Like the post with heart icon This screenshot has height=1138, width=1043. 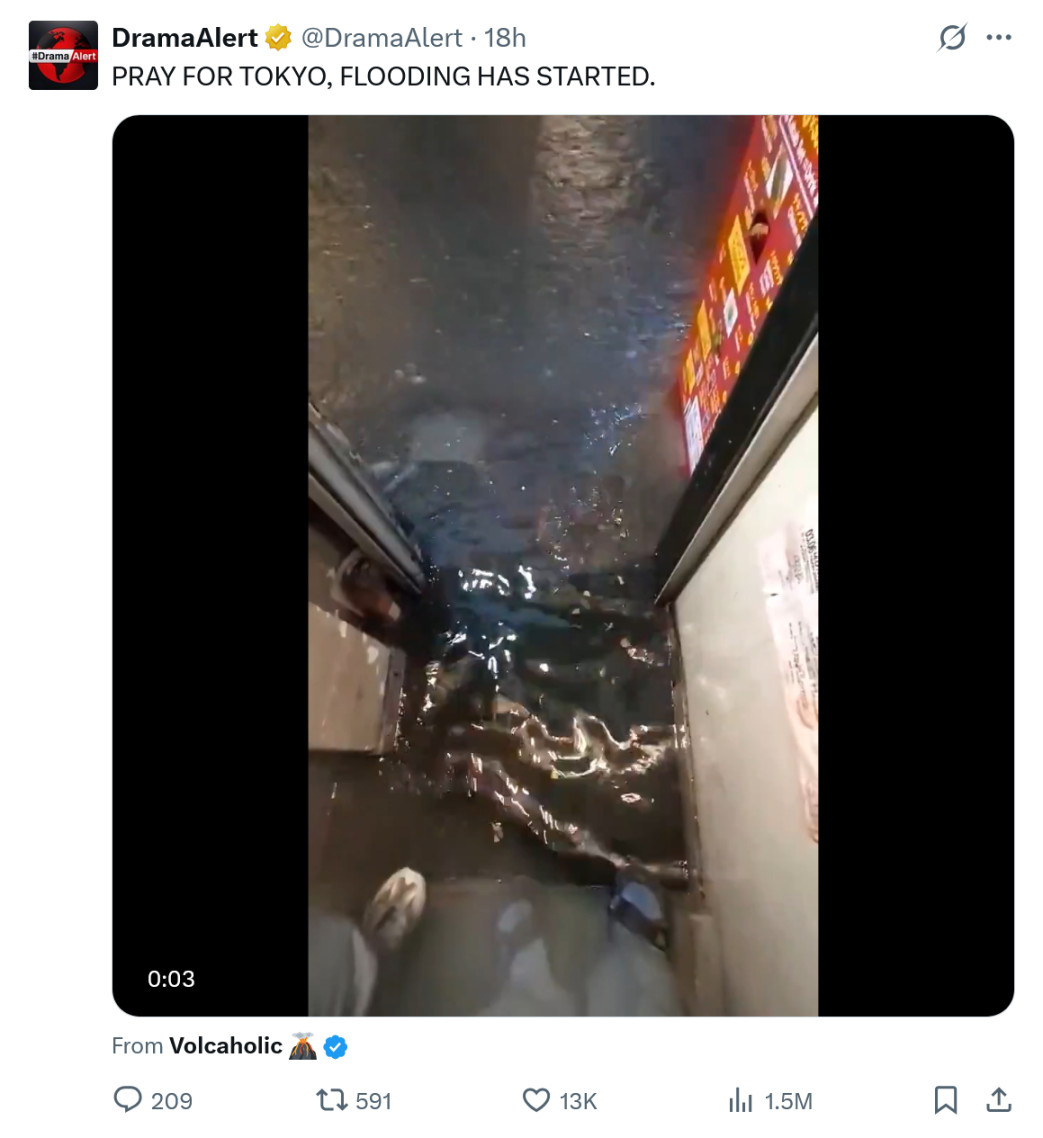pos(536,1100)
